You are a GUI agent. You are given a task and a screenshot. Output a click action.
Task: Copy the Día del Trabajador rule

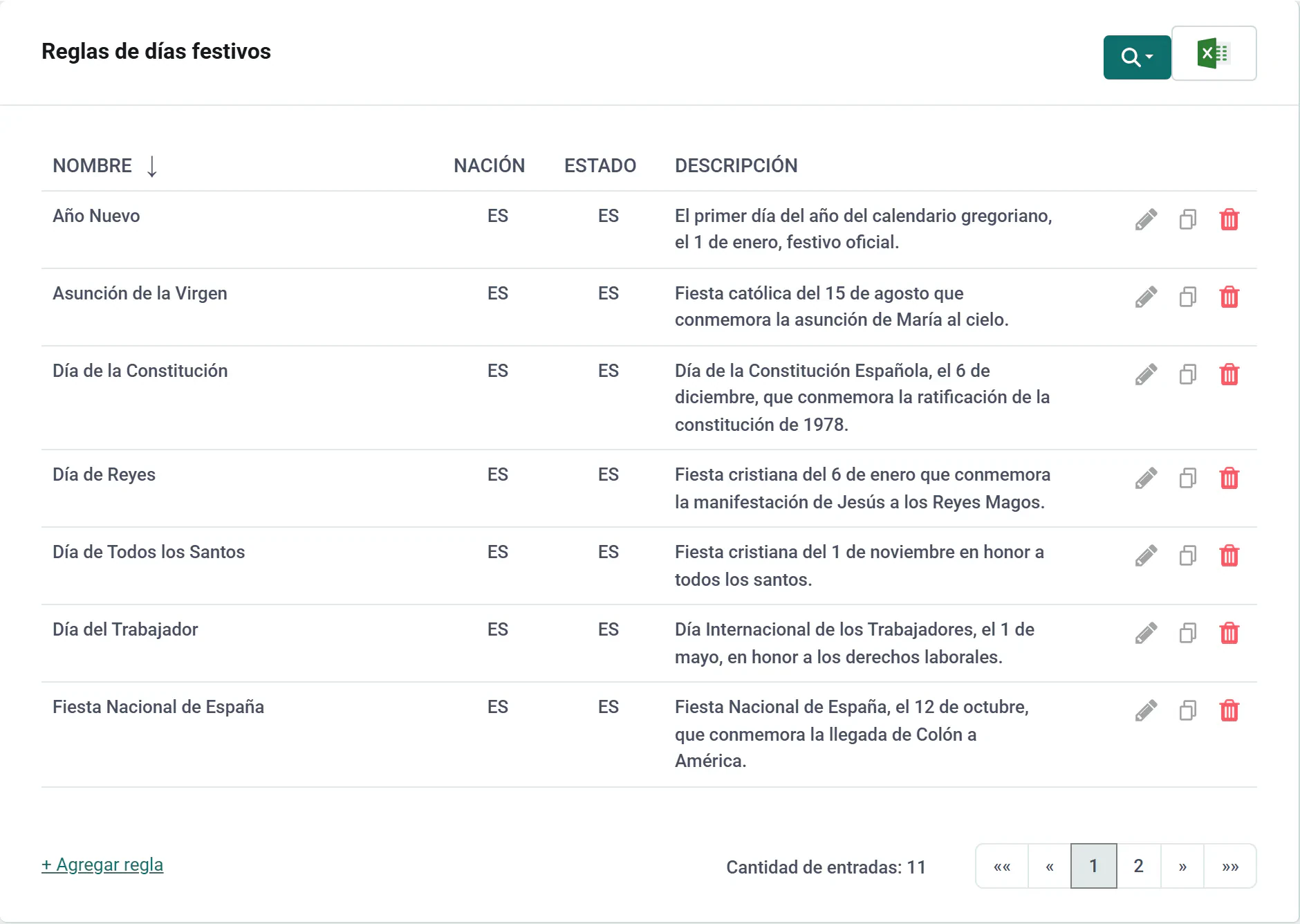tap(1188, 634)
